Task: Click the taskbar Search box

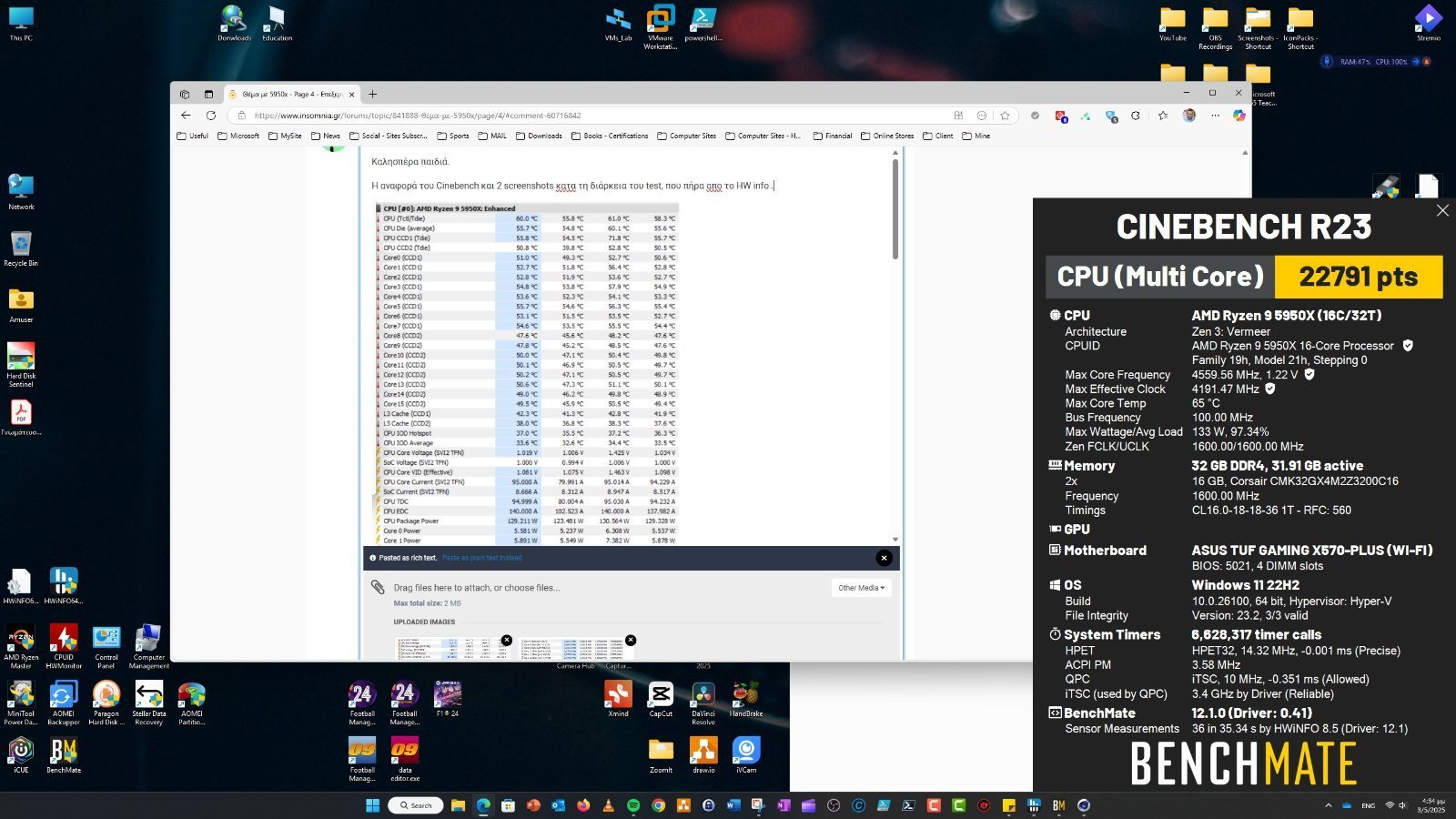Action: pos(416,805)
